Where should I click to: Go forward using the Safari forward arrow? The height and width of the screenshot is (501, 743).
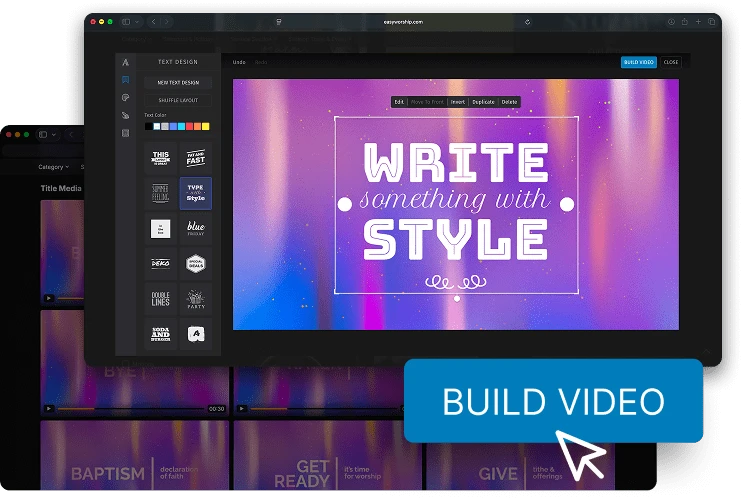click(166, 22)
